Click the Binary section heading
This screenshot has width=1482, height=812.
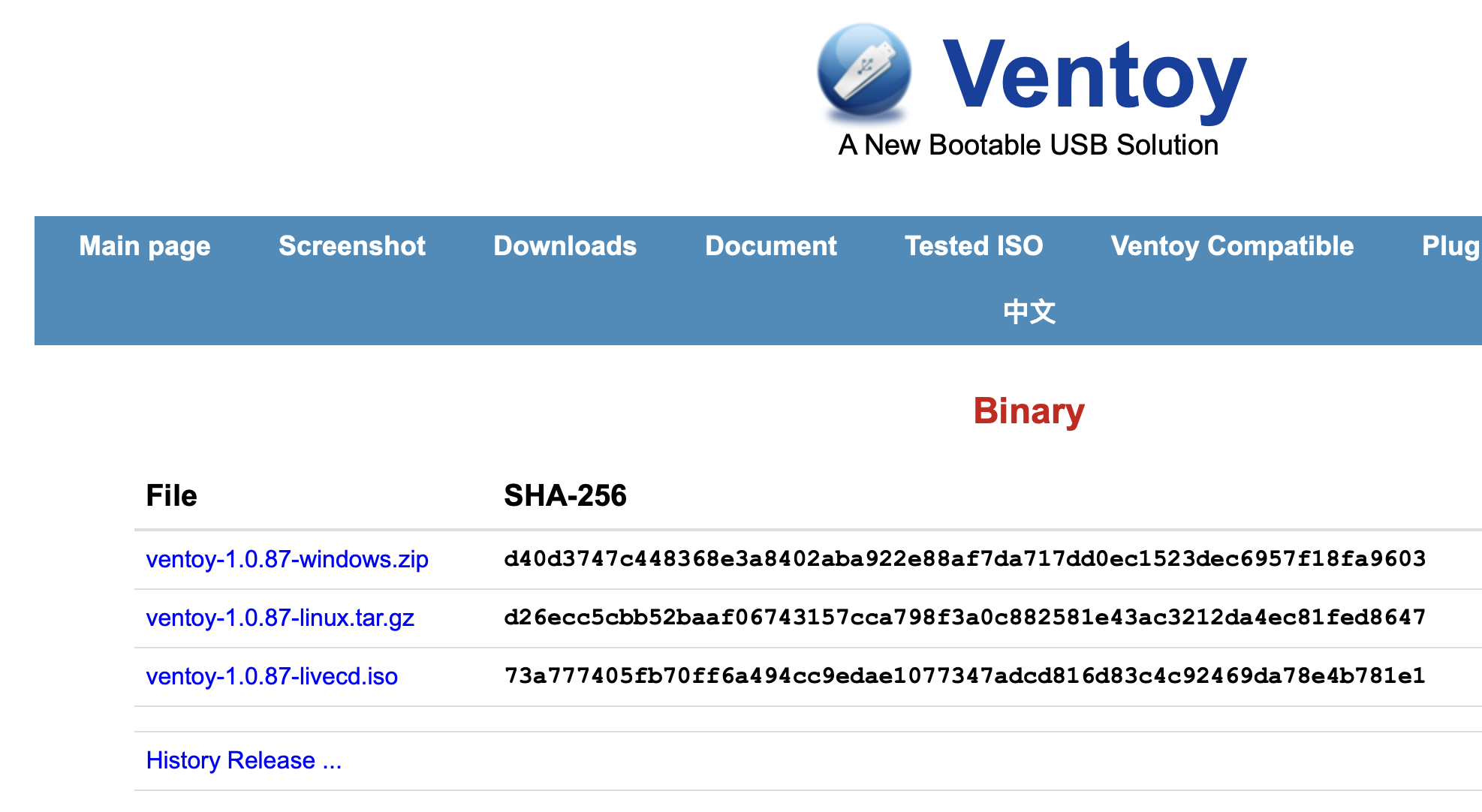click(x=1029, y=411)
